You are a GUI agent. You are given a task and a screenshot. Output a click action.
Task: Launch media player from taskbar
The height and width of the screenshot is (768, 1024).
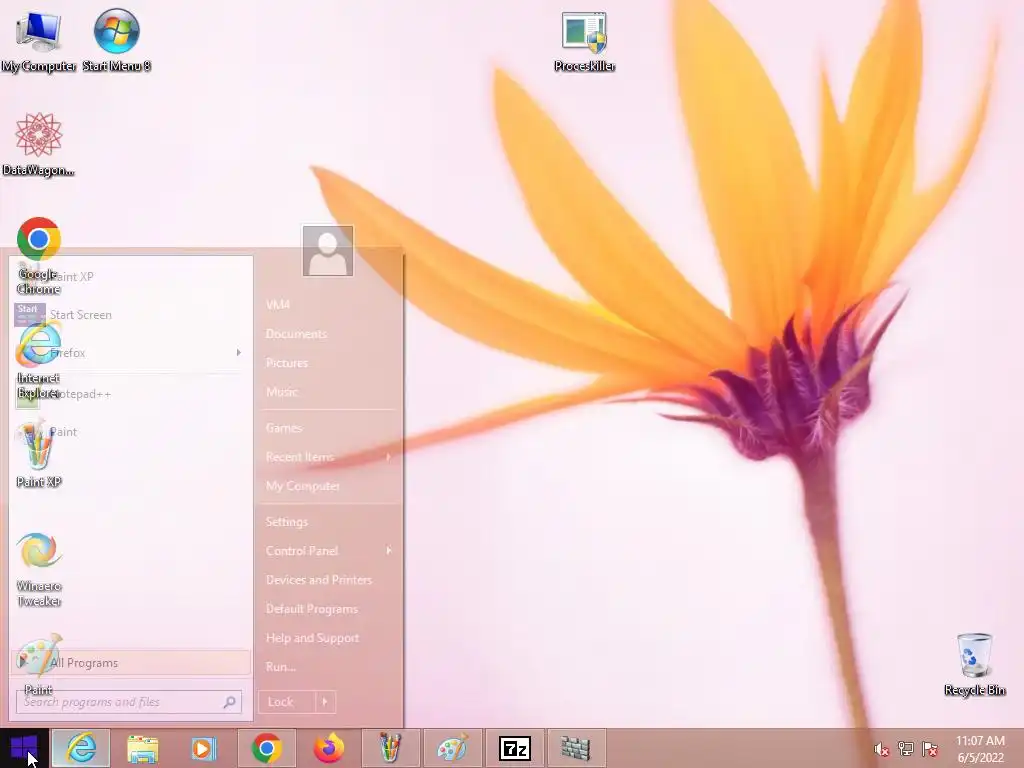point(203,748)
